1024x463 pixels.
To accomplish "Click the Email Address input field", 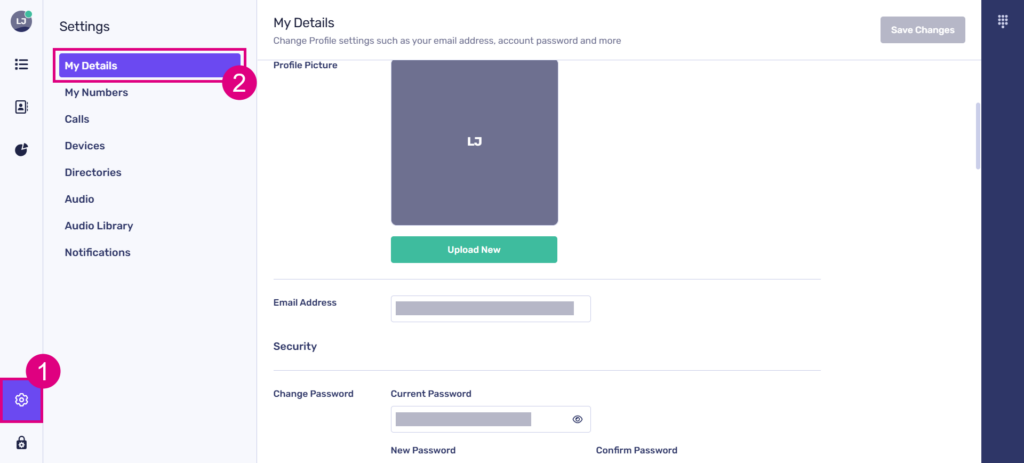I will click(x=490, y=309).
